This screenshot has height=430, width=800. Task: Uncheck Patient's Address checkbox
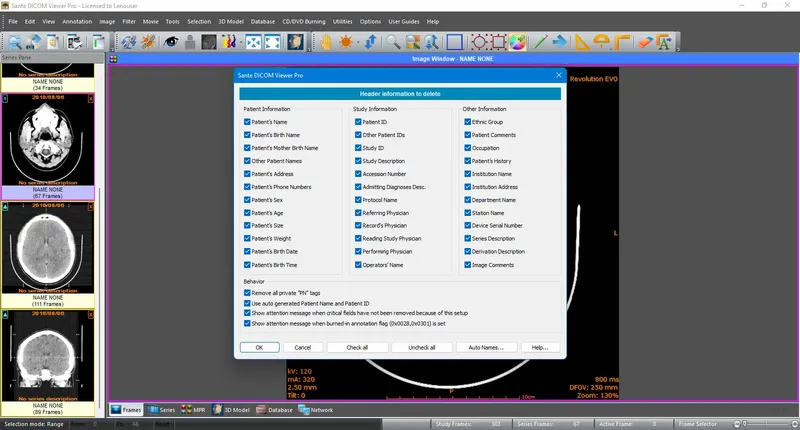[247, 174]
